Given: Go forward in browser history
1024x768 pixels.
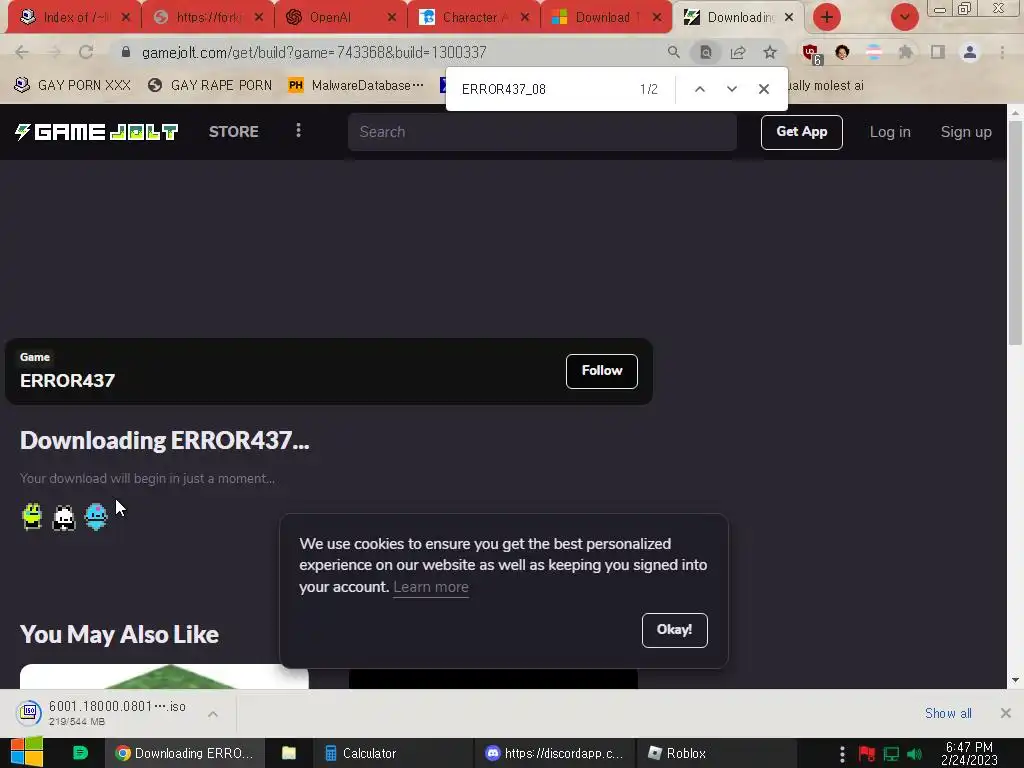Looking at the screenshot, I should pos(55,52).
